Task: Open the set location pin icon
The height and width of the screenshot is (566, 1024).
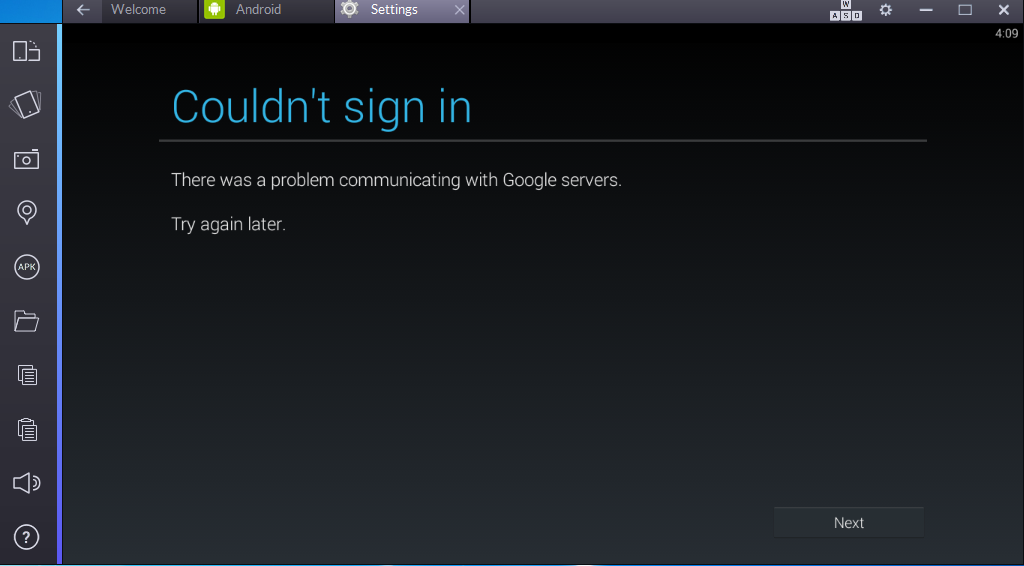Action: point(27,213)
